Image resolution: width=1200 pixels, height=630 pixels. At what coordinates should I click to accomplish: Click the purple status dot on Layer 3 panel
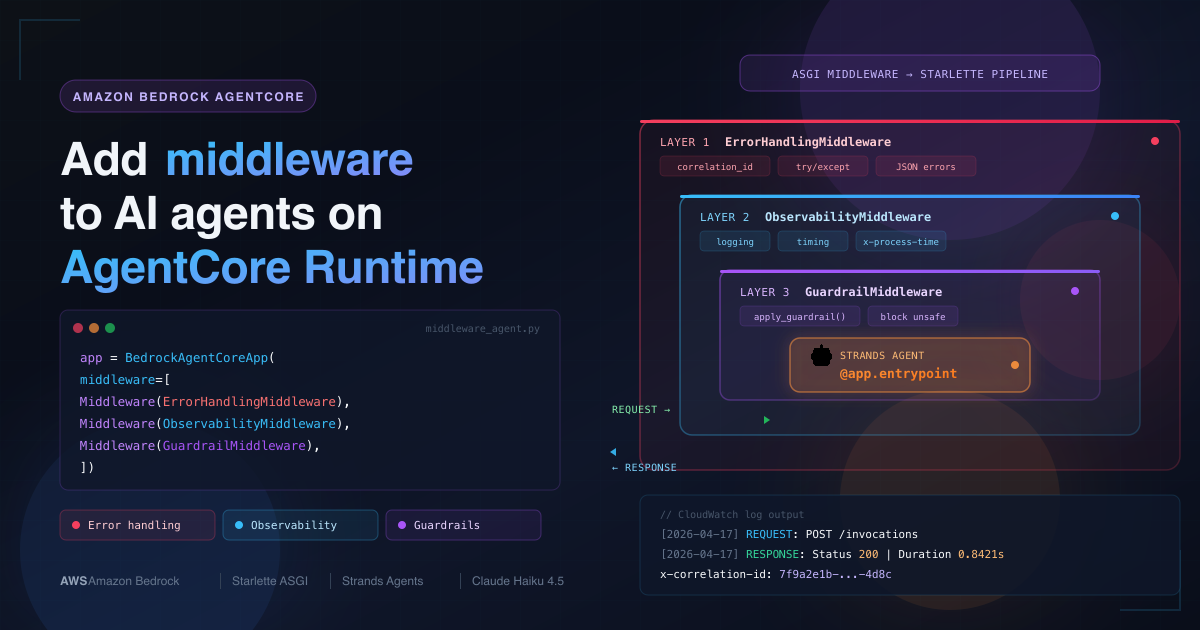(1075, 291)
